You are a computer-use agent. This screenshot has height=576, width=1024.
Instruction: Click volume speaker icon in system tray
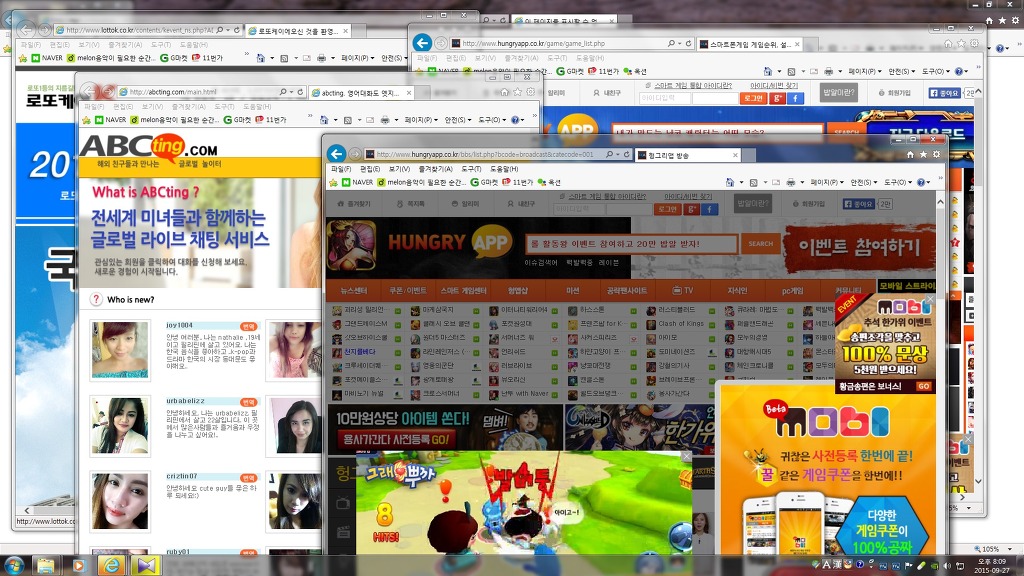click(947, 566)
